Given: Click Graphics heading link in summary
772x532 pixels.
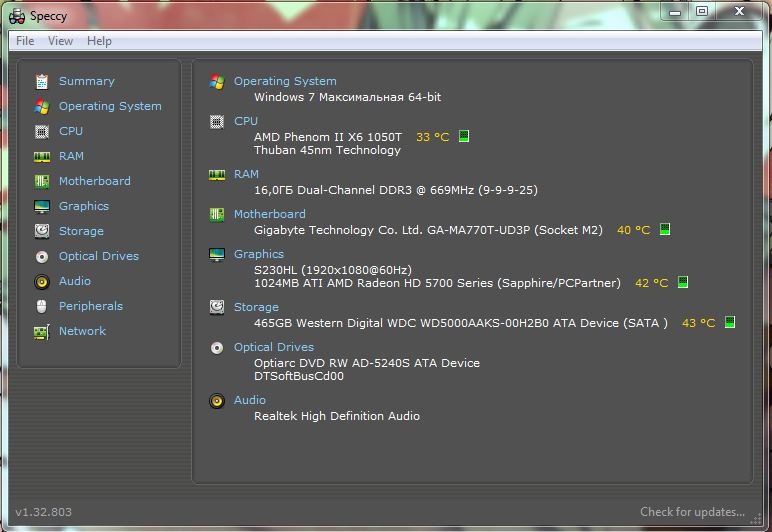Looking at the screenshot, I should (258, 254).
